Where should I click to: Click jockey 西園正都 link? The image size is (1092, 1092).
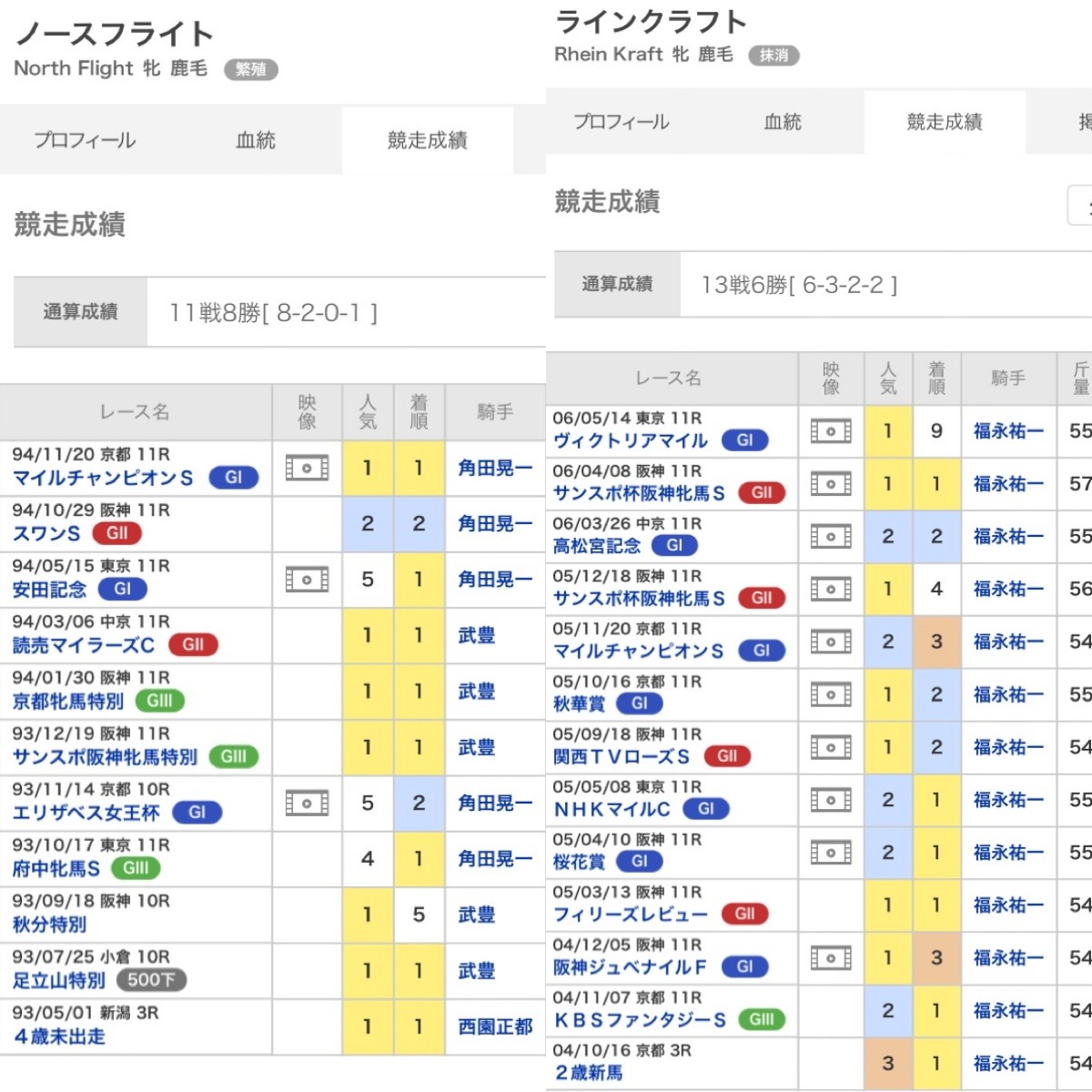[494, 1026]
